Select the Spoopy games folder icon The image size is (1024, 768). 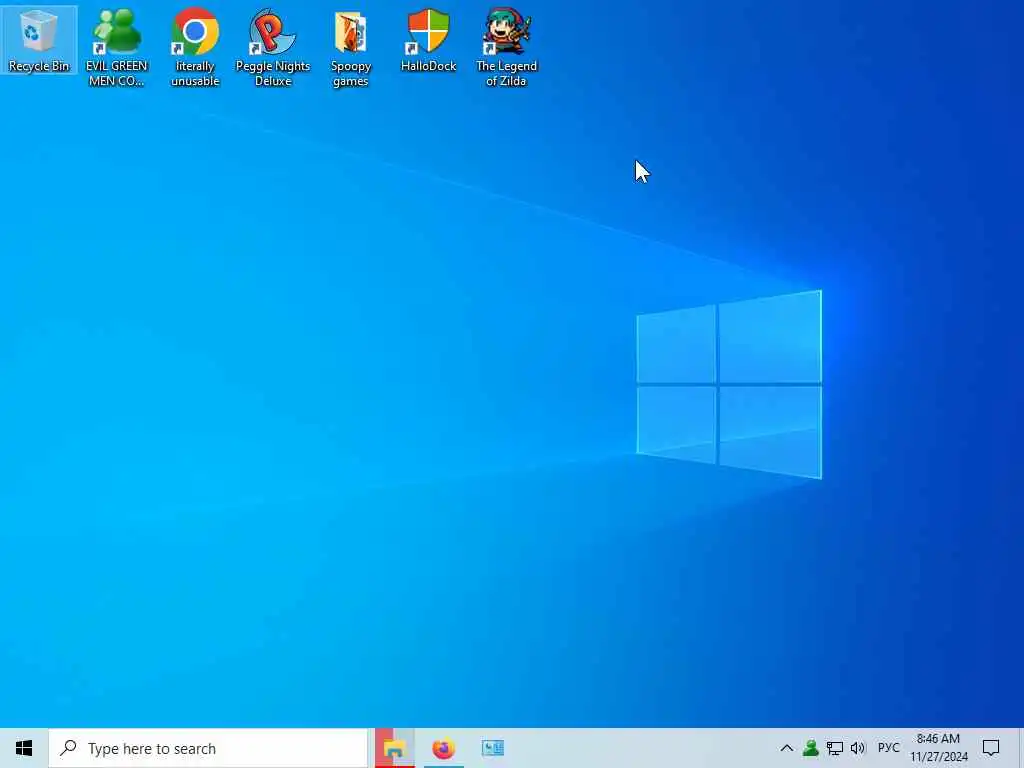(x=351, y=48)
